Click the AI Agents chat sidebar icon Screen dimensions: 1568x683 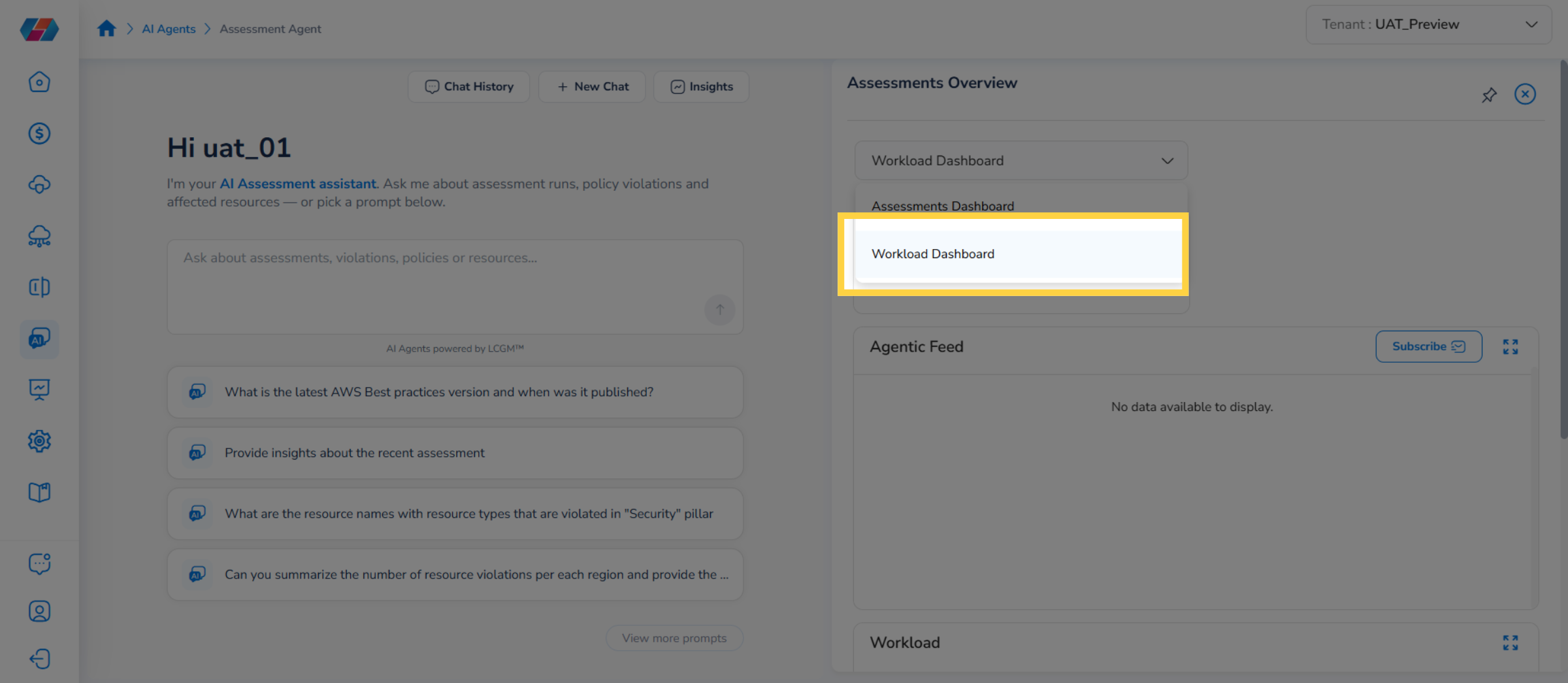click(39, 339)
